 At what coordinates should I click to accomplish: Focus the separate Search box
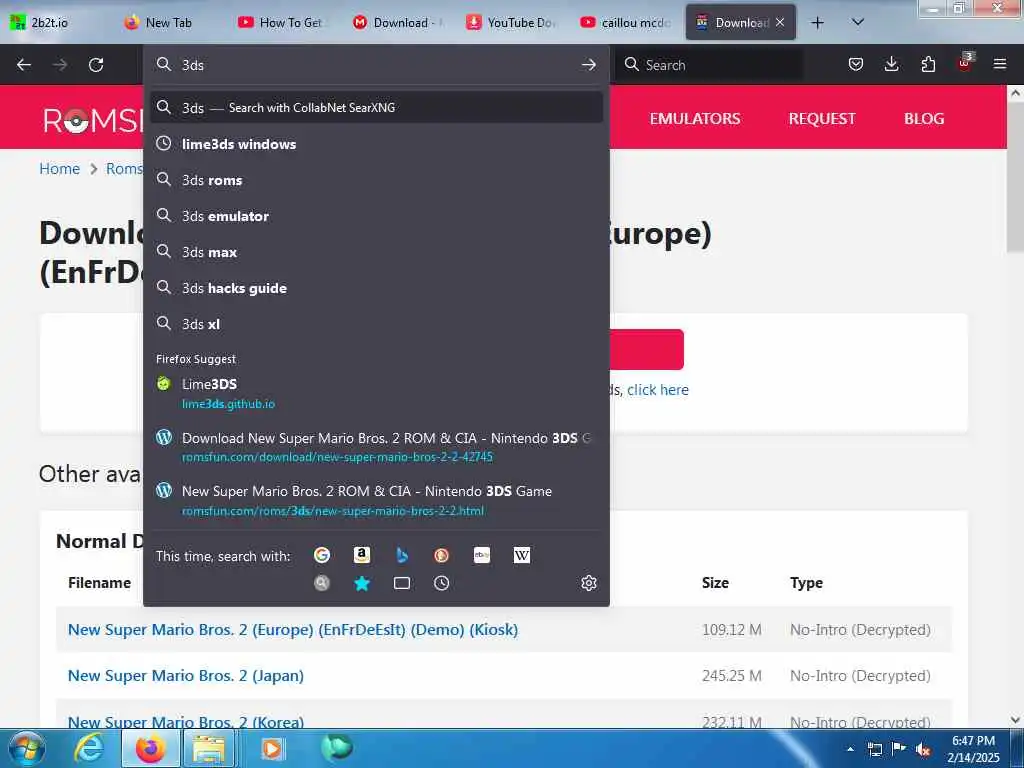tap(709, 65)
